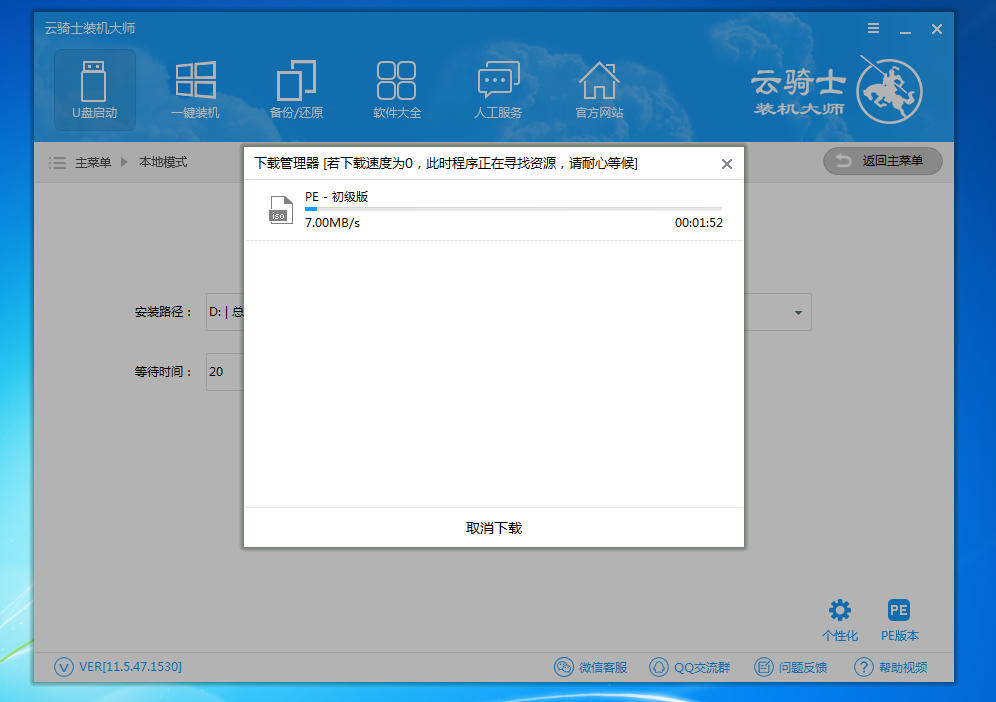Viewport: 996px width, 702px height.
Task: Open 主菜单 breadcrumb
Action: click(x=93, y=163)
